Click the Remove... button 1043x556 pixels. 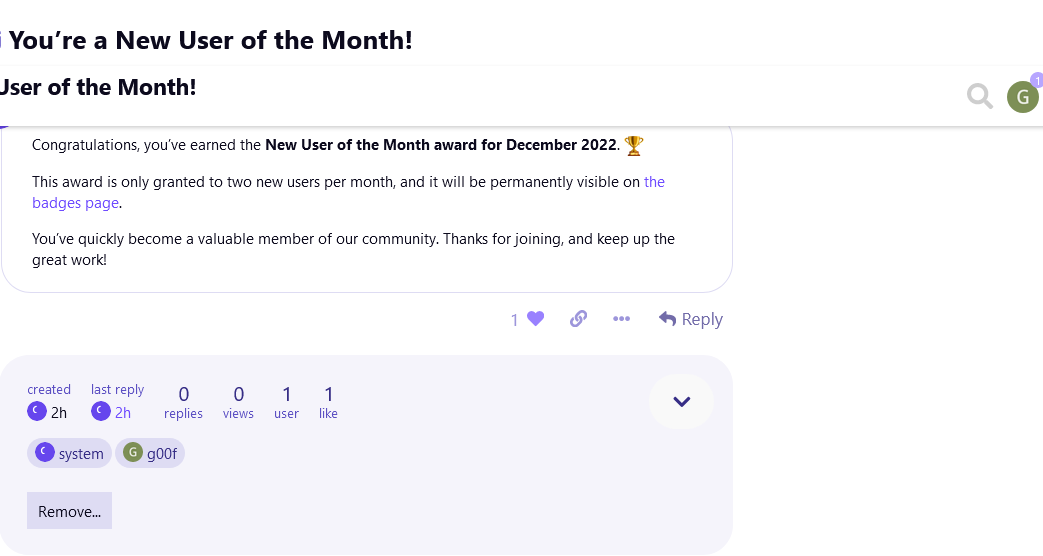pyautogui.click(x=69, y=511)
